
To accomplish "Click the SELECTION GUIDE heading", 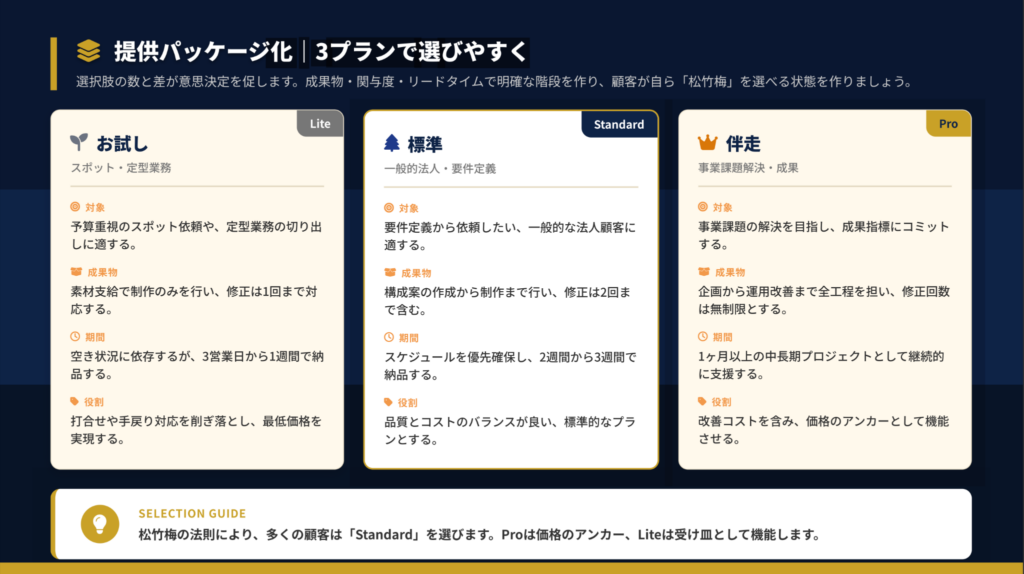I will coord(192,514).
